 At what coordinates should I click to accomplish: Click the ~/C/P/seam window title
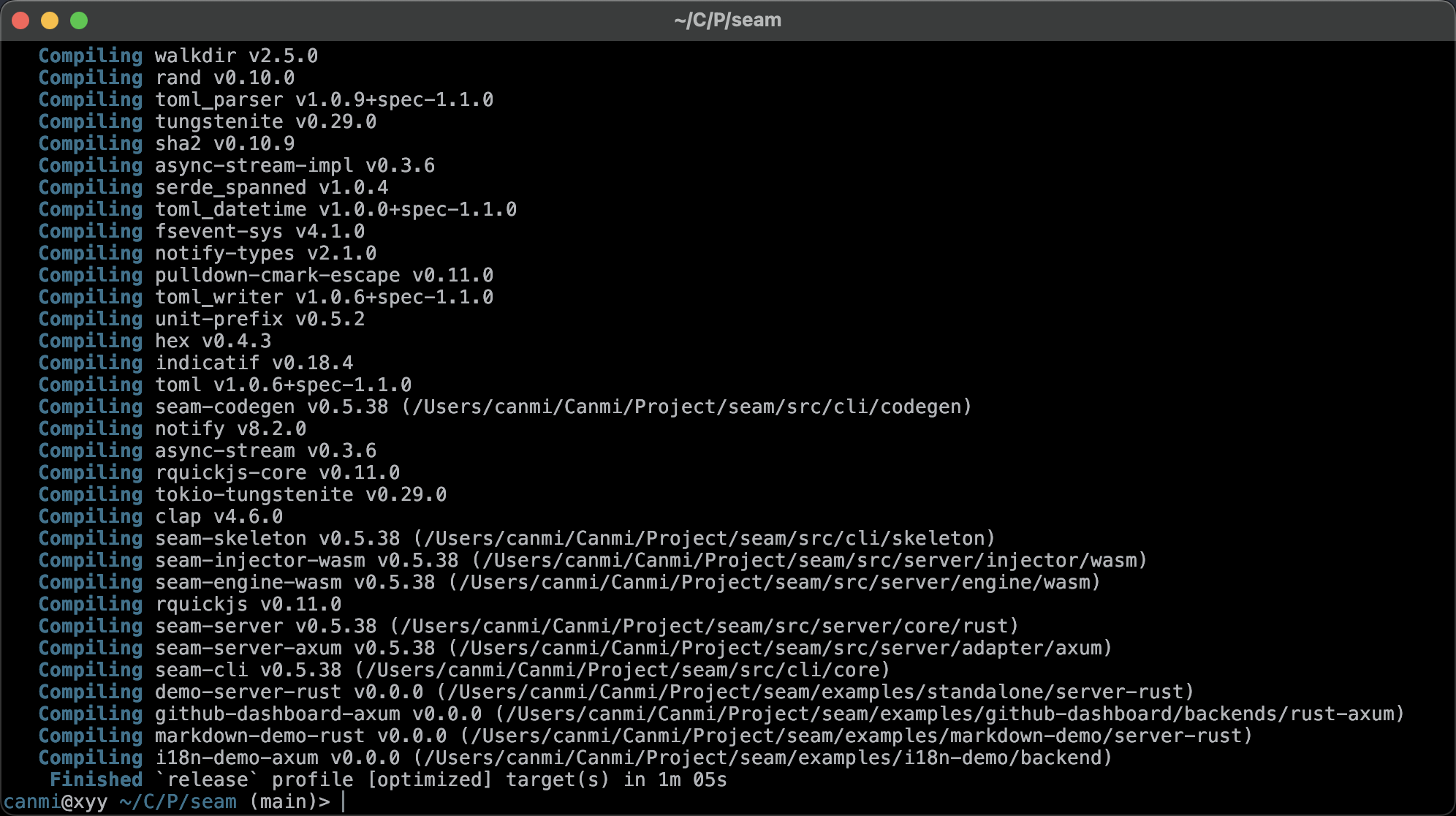(x=727, y=20)
